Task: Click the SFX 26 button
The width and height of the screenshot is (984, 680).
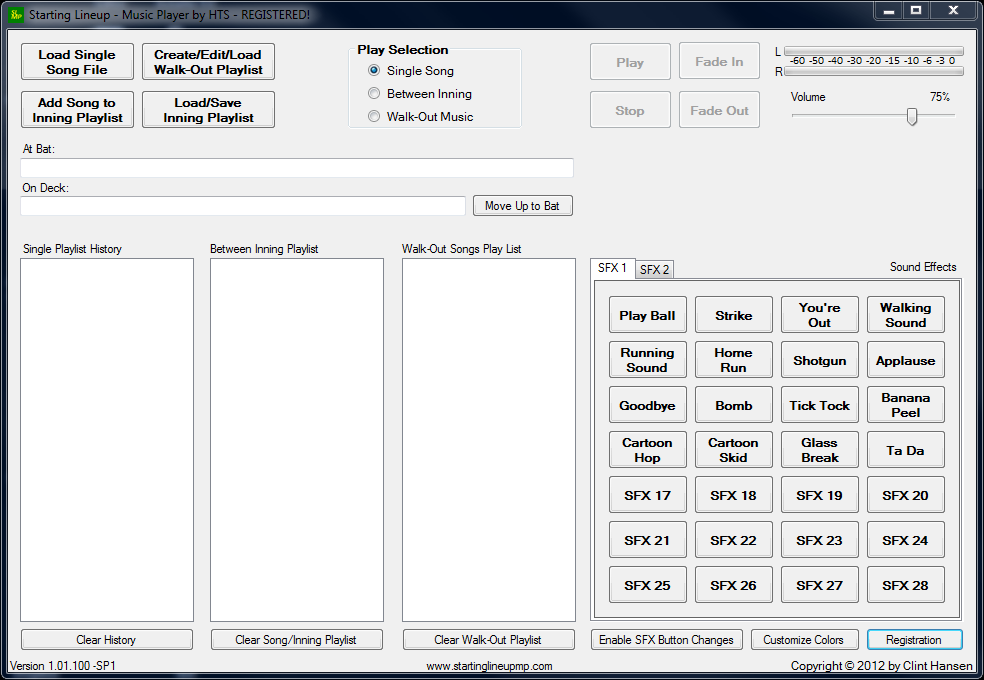Action: pyautogui.click(x=734, y=585)
